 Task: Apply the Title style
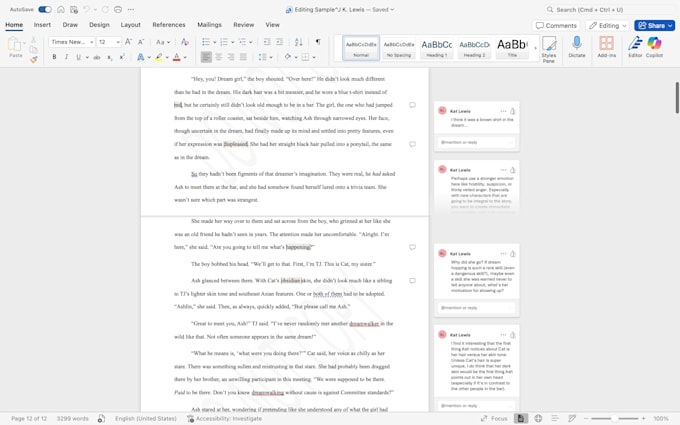[512, 48]
